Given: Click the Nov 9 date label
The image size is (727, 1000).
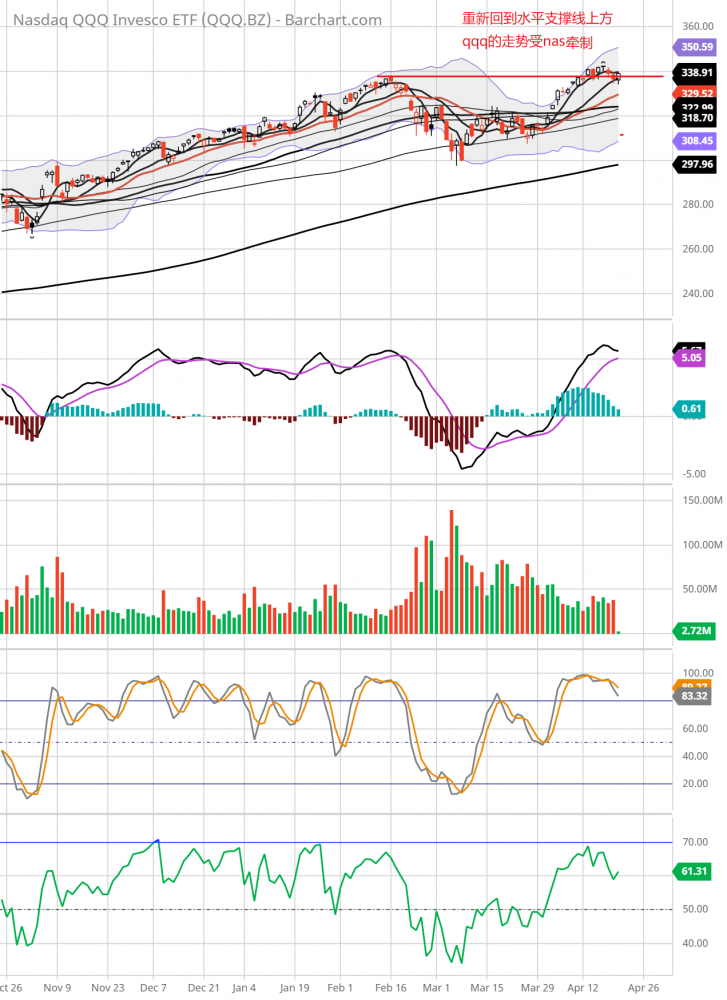Looking at the screenshot, I should [x=57, y=987].
